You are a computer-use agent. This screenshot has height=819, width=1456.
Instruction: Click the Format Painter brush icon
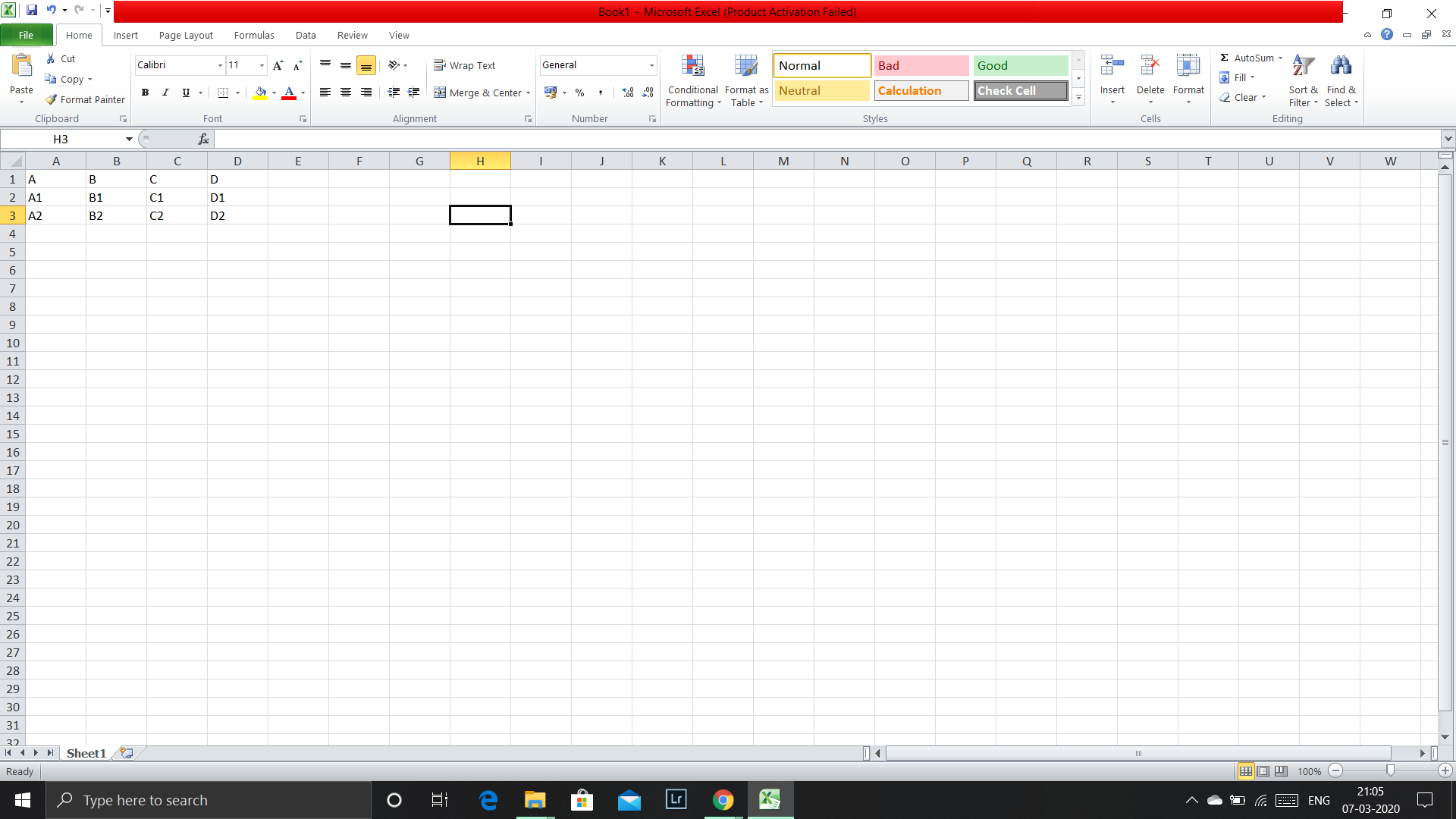[x=51, y=99]
